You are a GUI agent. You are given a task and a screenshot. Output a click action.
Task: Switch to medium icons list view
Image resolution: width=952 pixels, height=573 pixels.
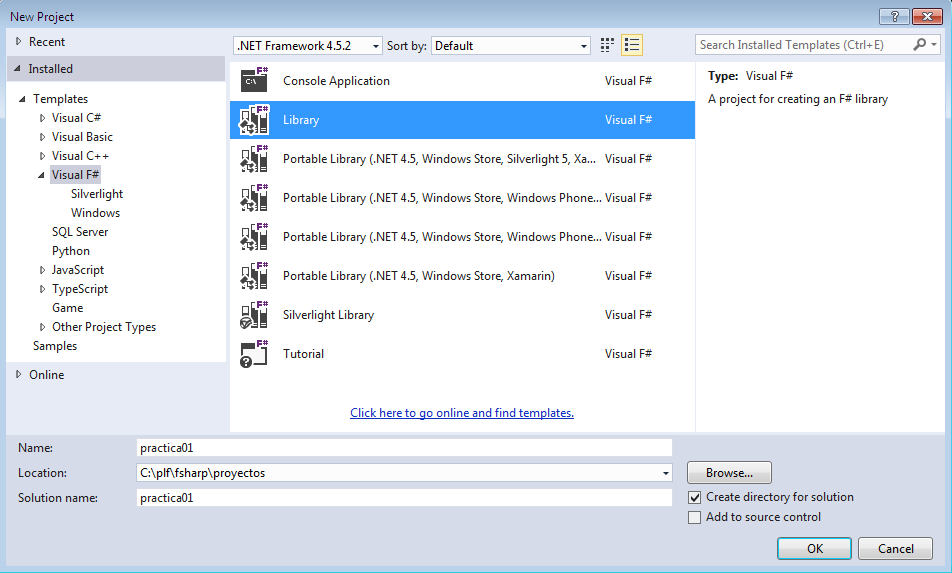click(631, 45)
